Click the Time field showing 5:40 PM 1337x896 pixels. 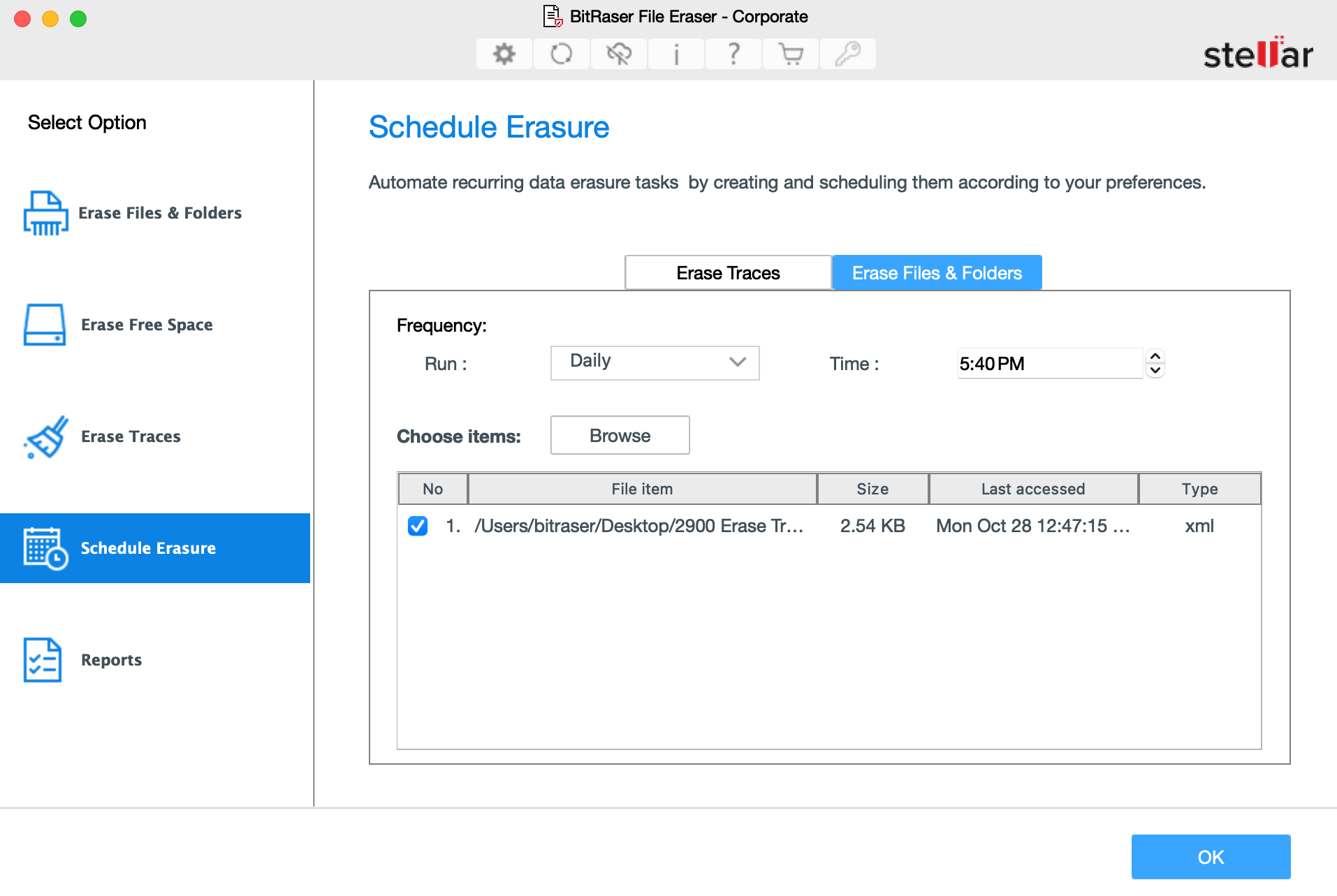coord(1049,363)
